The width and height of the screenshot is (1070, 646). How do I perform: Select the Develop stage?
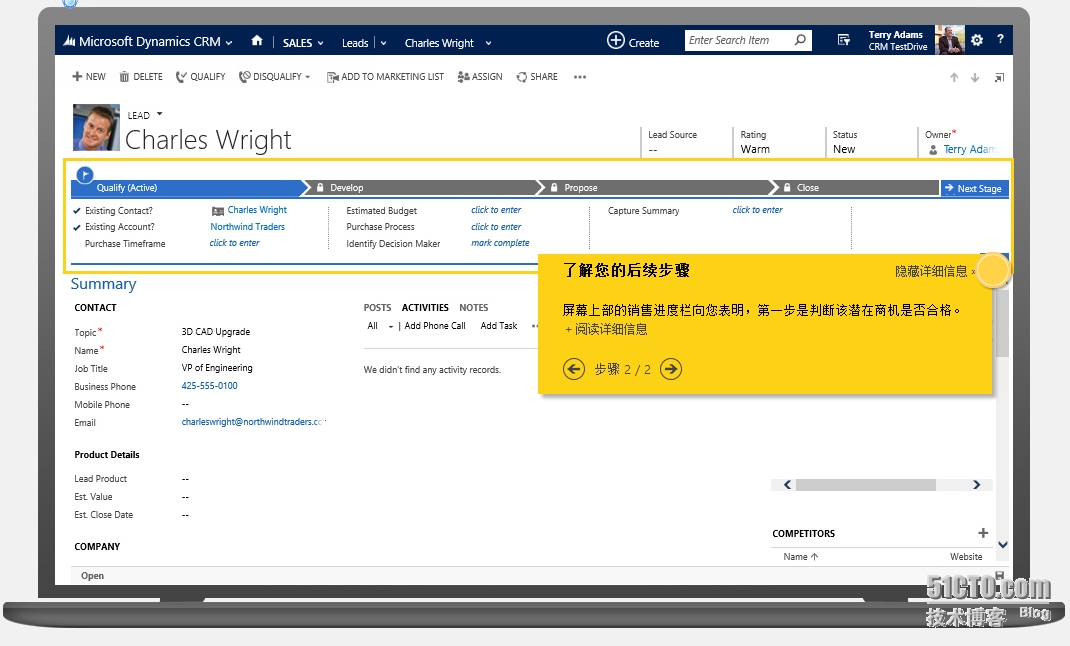coord(422,188)
